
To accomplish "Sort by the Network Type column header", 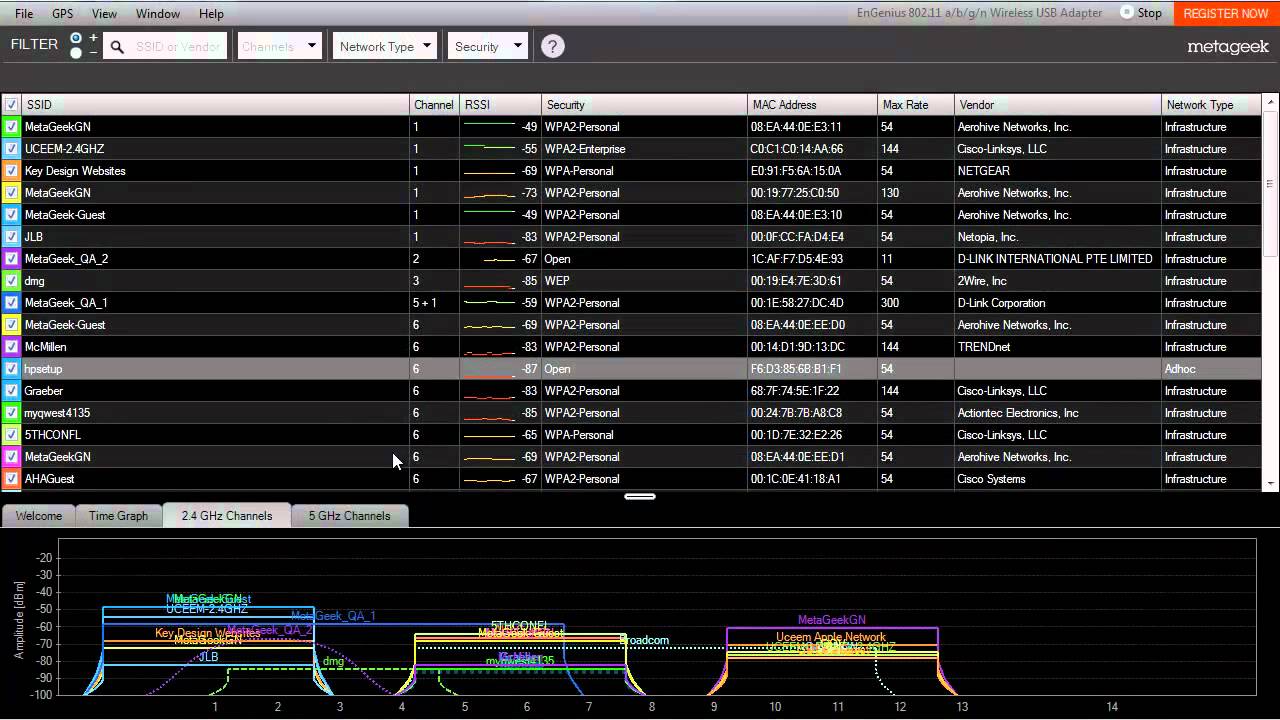I will [x=1212, y=104].
